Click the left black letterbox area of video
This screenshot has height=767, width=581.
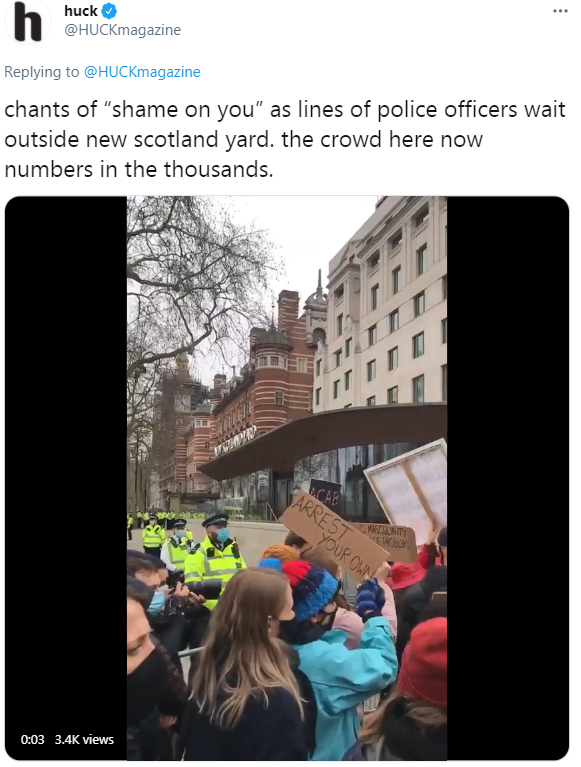pos(66,478)
